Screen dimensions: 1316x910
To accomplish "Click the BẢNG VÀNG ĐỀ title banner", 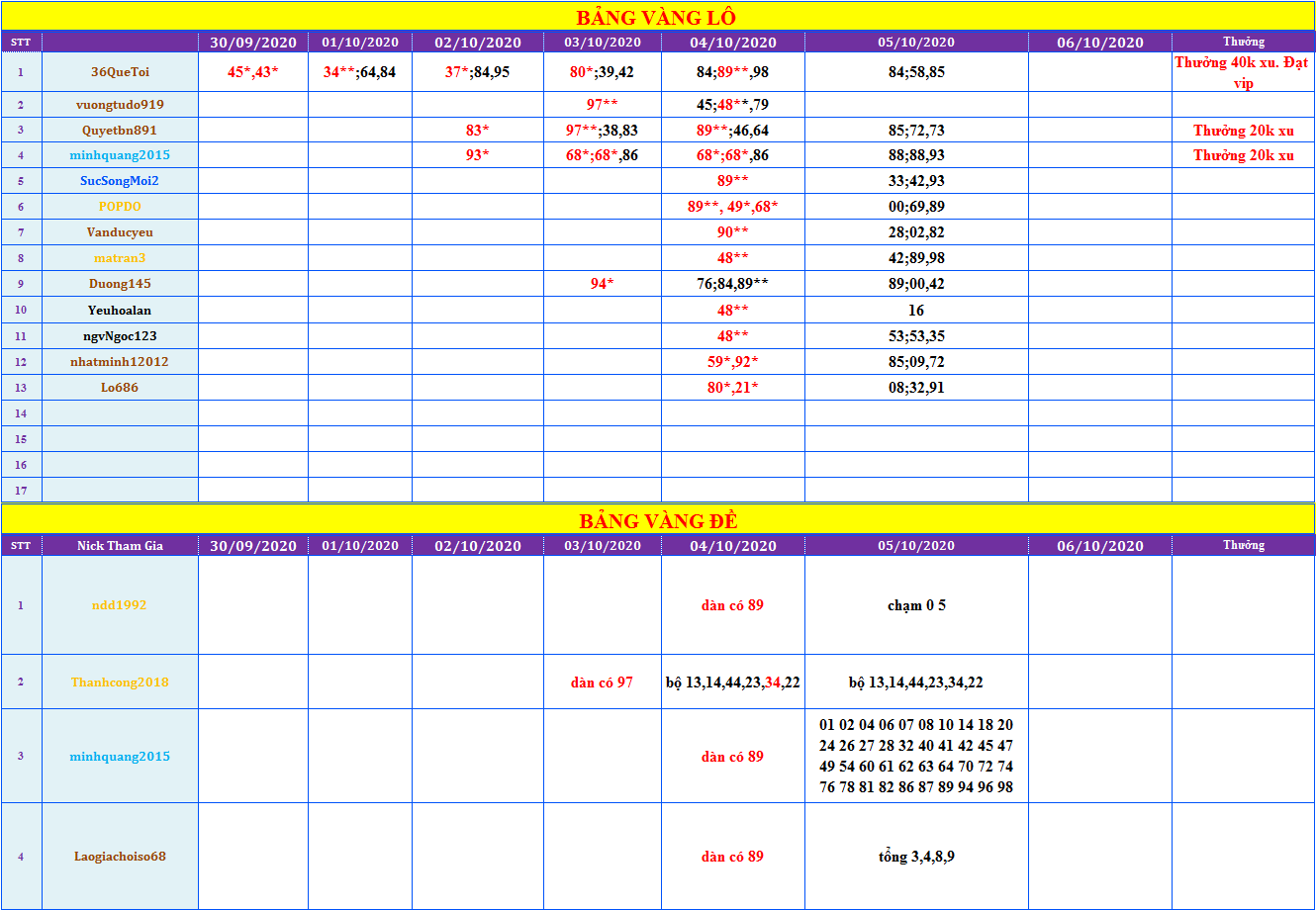I will [x=657, y=521].
